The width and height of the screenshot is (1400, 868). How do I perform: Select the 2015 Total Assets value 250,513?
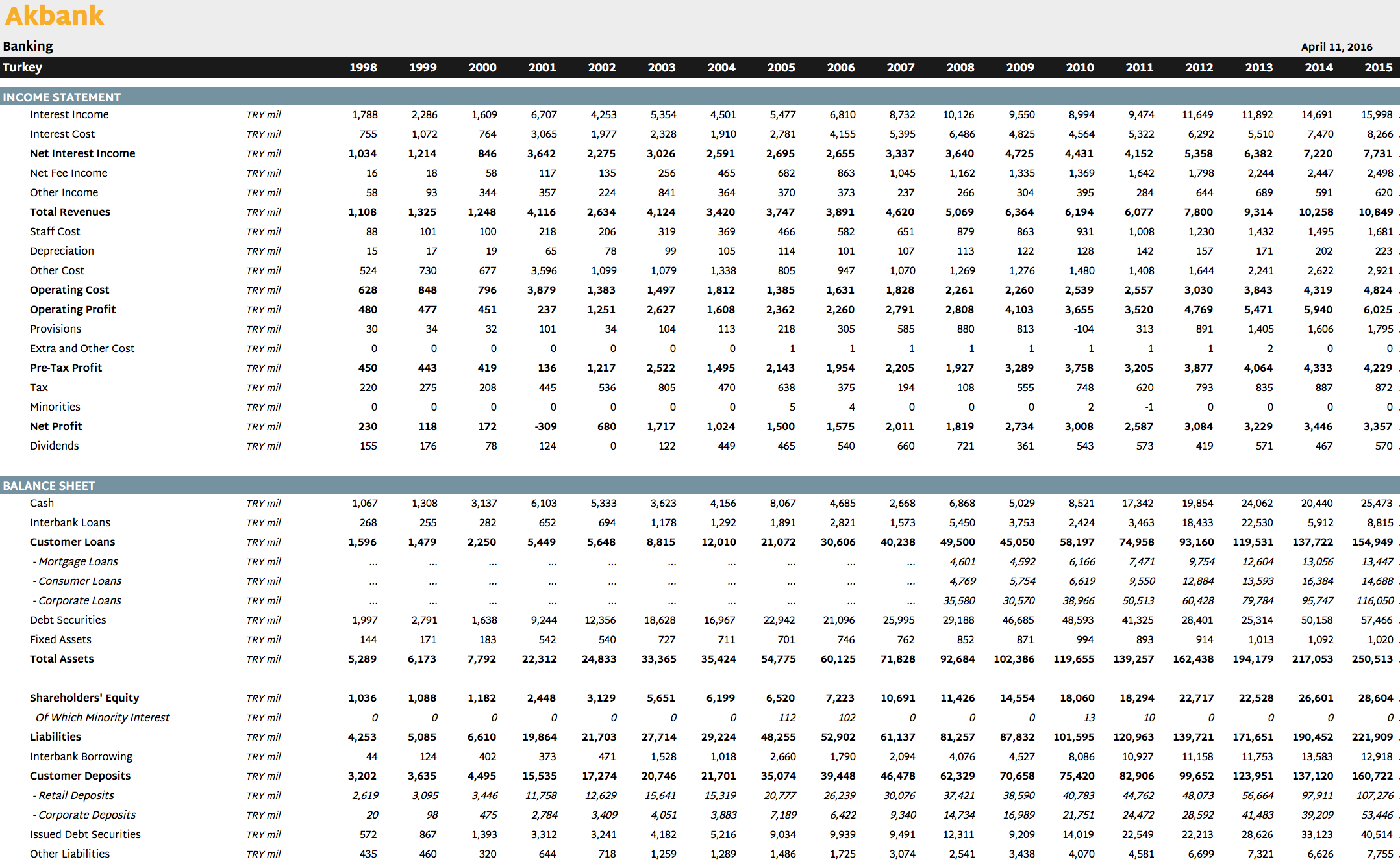(x=1372, y=659)
